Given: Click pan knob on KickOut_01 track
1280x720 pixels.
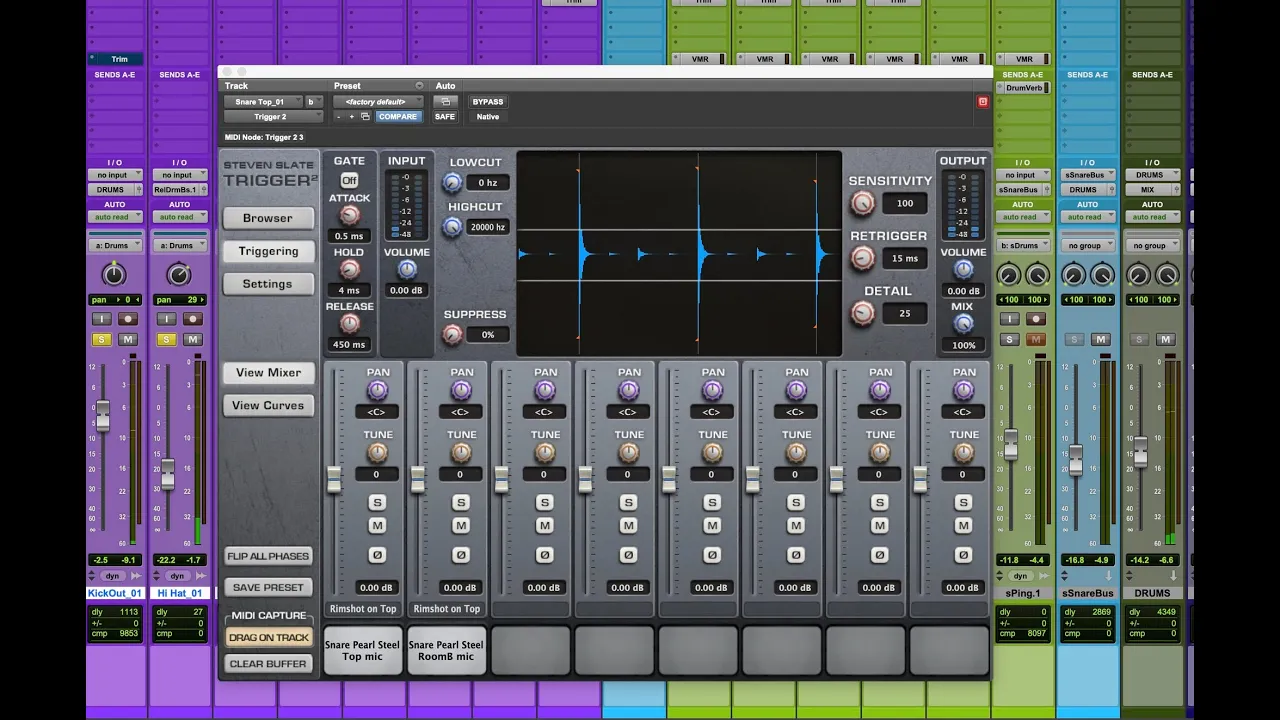Looking at the screenshot, I should [x=114, y=274].
